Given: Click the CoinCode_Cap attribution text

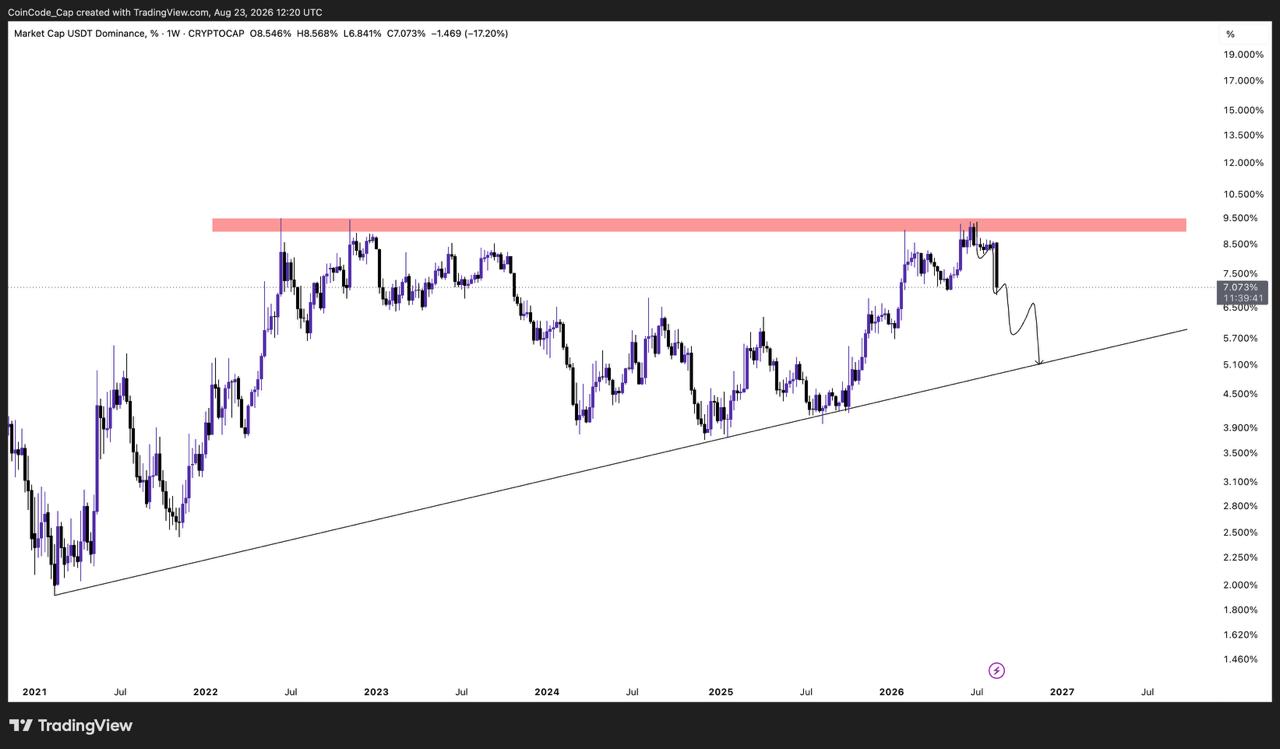Looking at the screenshot, I should [x=165, y=12].
